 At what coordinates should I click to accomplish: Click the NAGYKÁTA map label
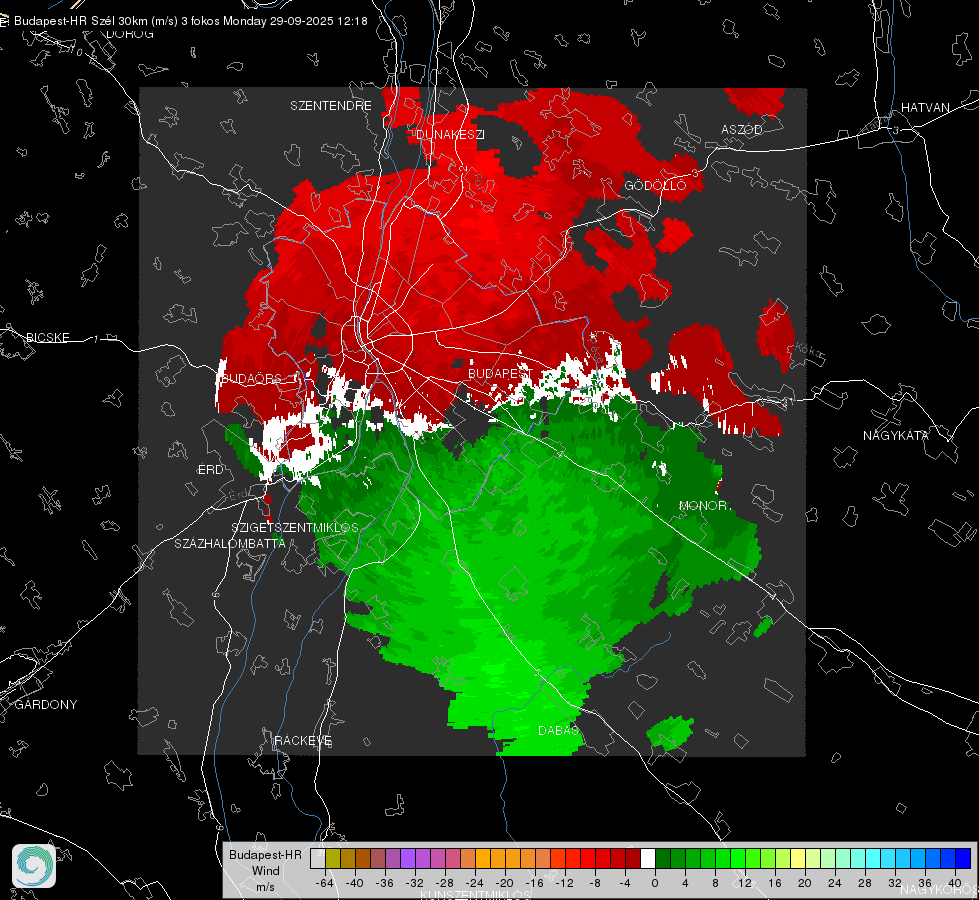[x=896, y=435]
